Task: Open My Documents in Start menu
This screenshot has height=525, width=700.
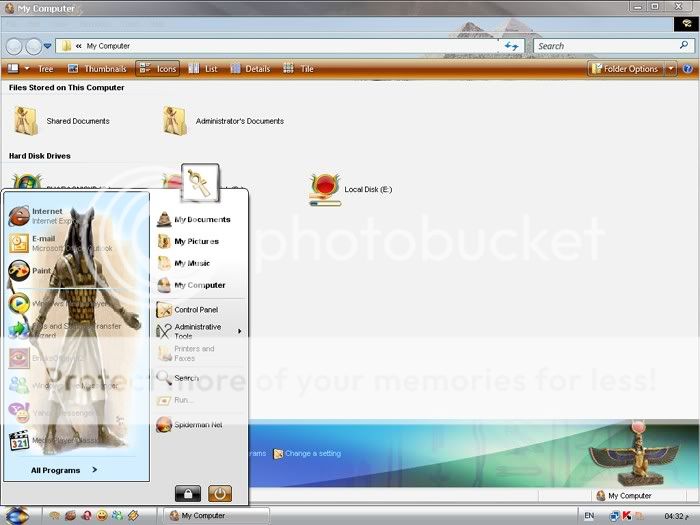Action: pos(194,219)
